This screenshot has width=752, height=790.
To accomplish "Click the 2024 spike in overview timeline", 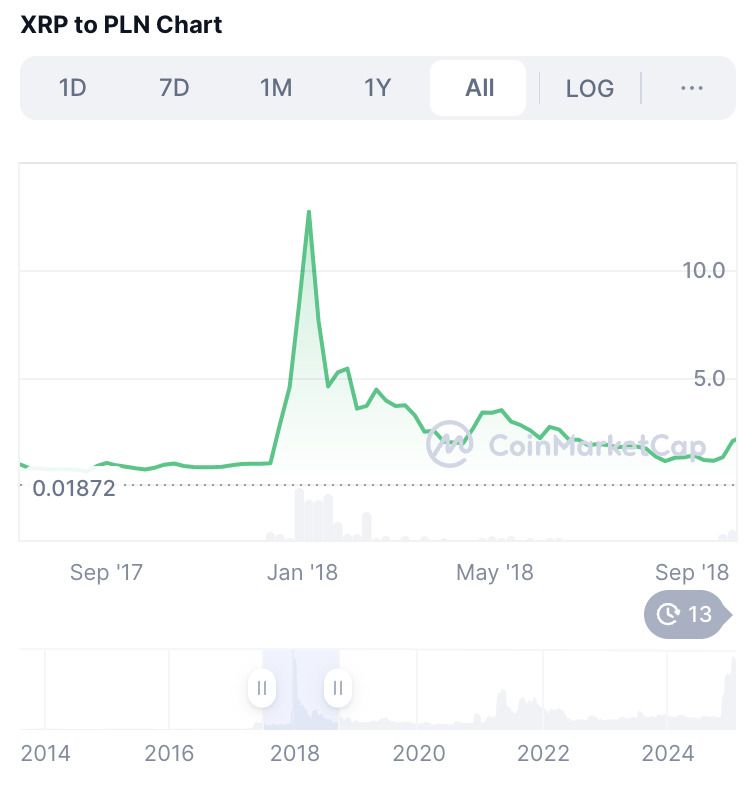I will click(729, 693).
